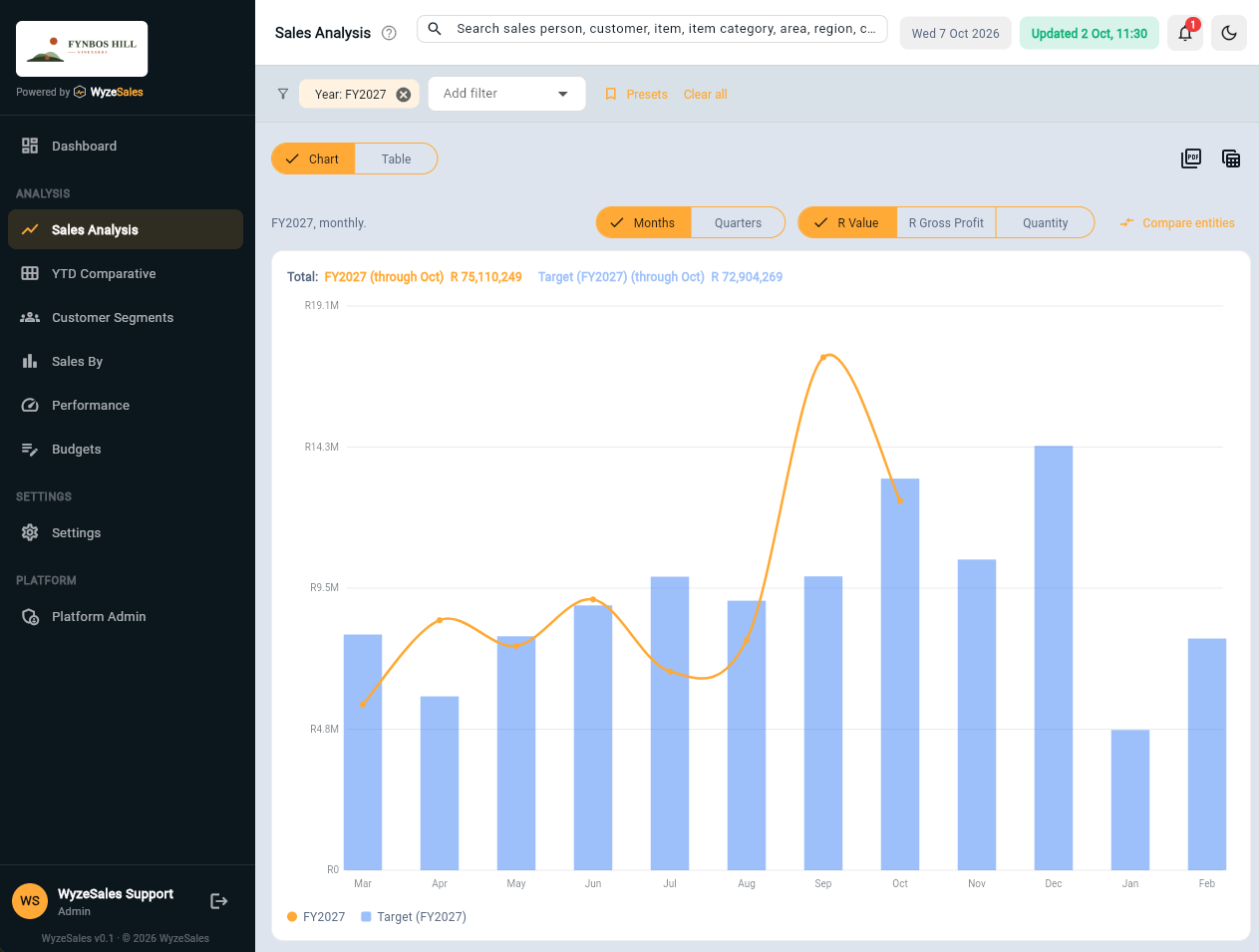
Task: Select Quarters granularity
Action: click(x=738, y=222)
